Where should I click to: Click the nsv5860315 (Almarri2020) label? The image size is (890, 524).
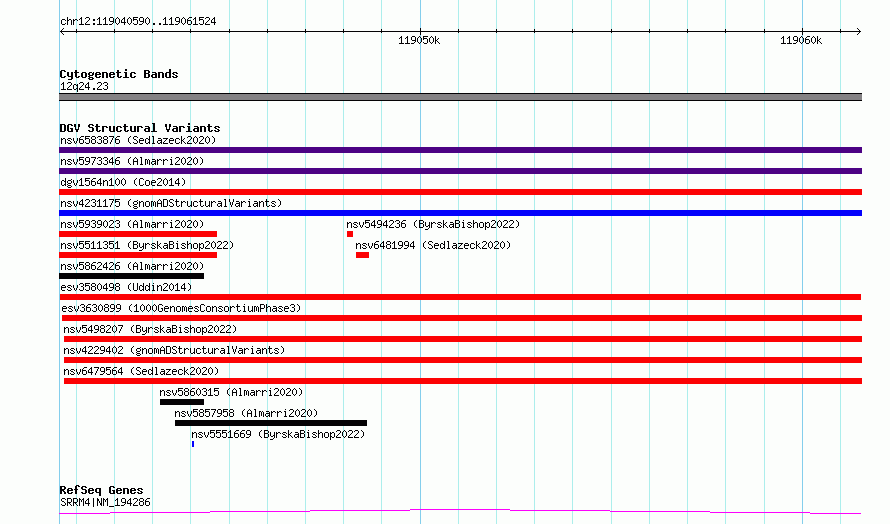click(231, 392)
